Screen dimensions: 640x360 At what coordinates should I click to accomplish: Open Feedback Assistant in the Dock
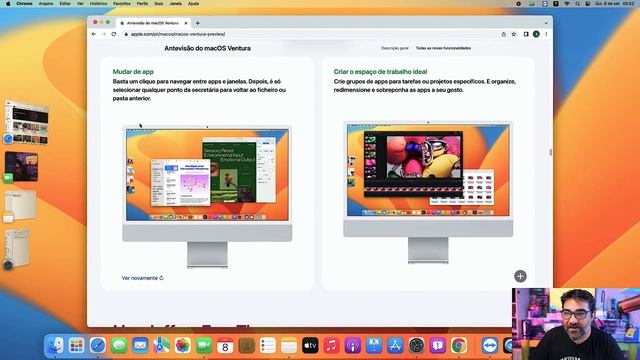(438, 346)
